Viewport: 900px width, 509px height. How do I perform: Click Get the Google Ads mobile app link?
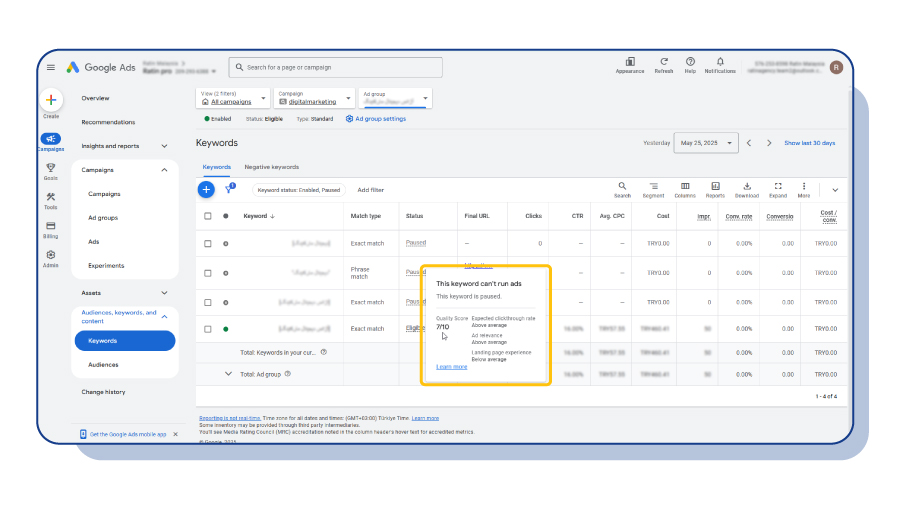[x=128, y=434]
